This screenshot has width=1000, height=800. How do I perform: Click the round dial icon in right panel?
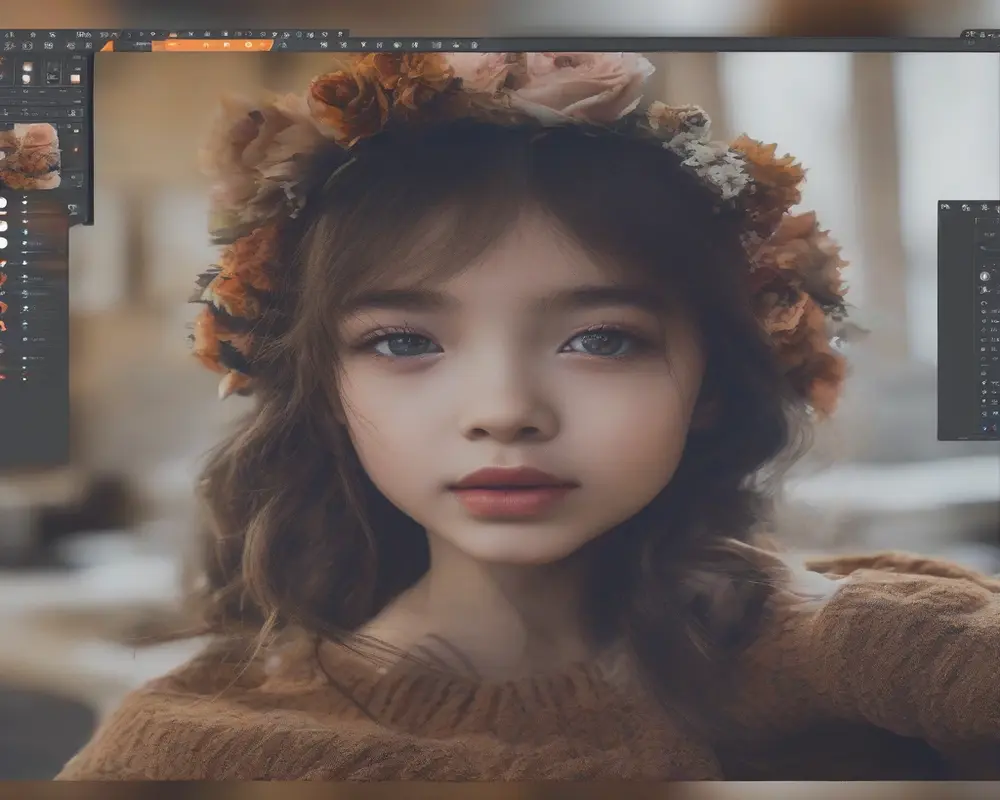[985, 276]
